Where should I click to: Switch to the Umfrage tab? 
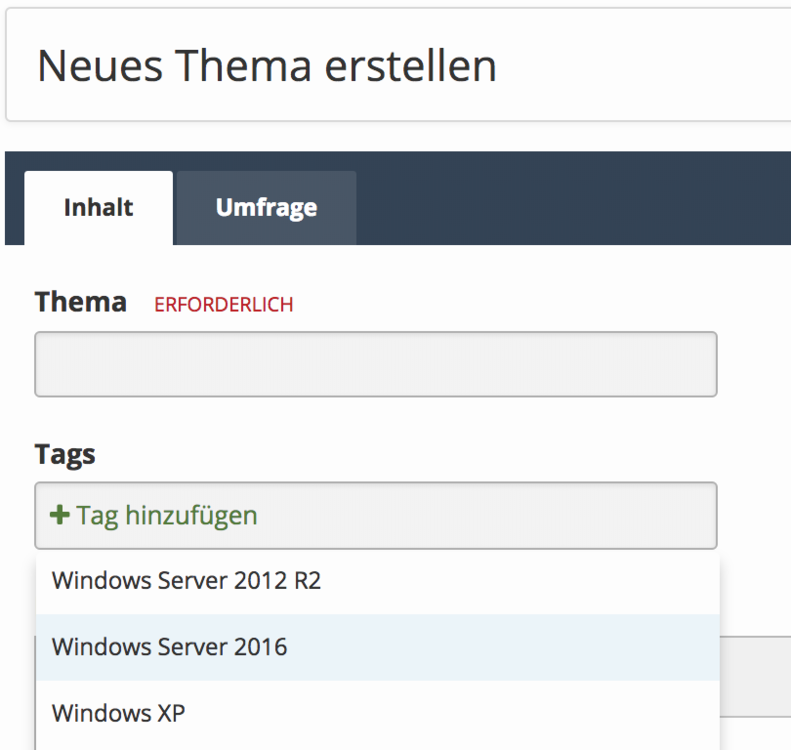[266, 208]
